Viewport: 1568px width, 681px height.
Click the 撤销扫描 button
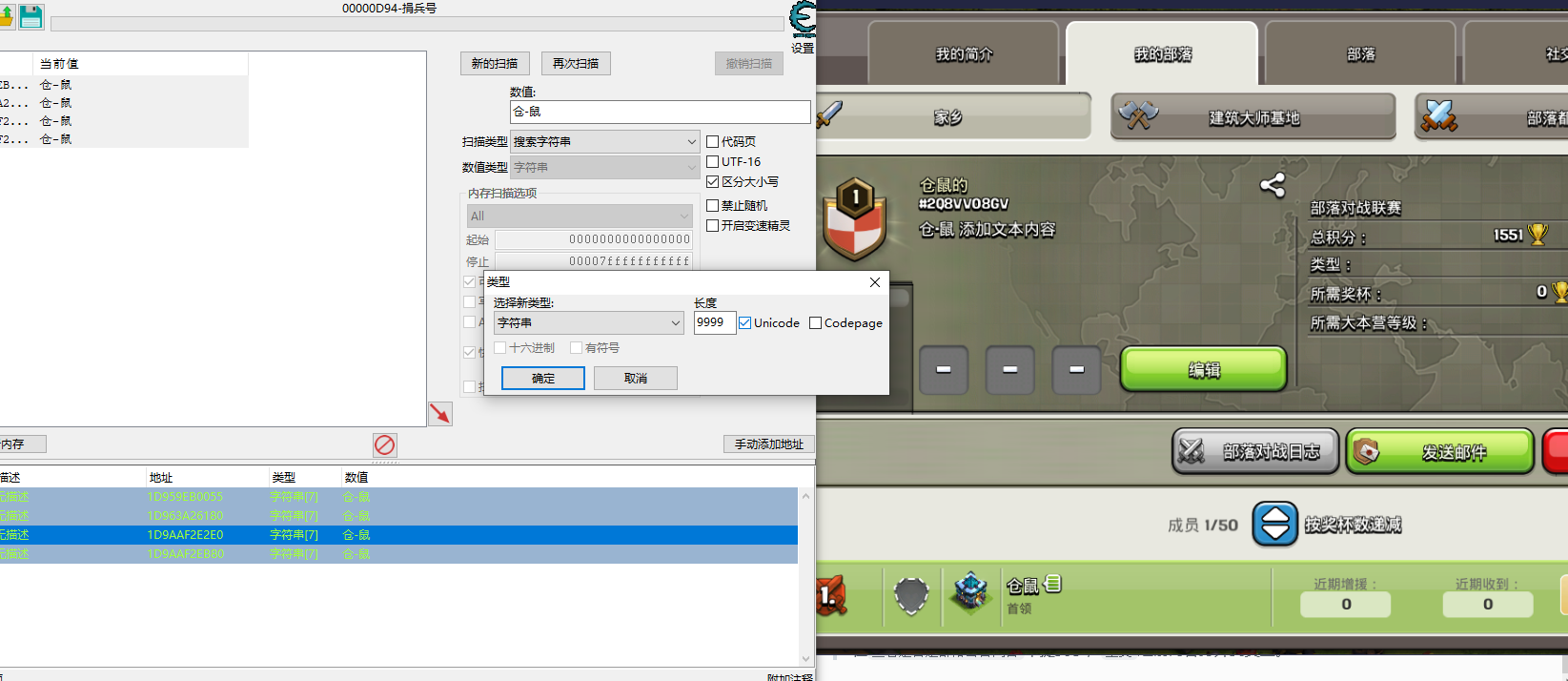[749, 63]
